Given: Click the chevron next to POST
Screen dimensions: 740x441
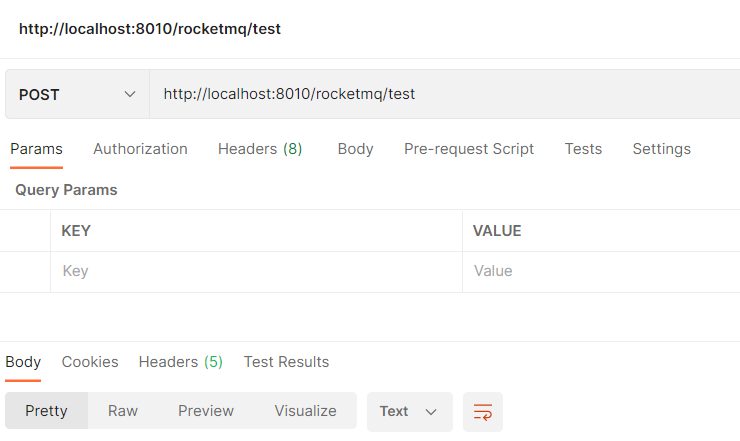Looking at the screenshot, I should coord(130,94).
